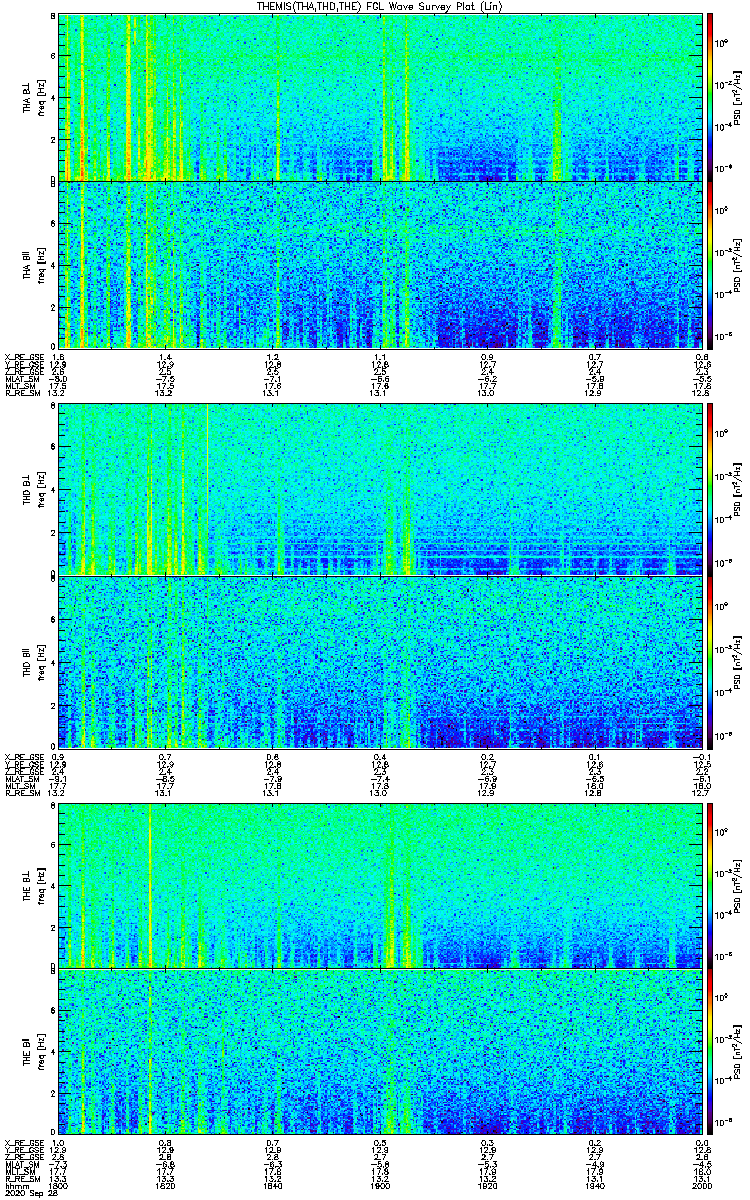Viewport: 750px width, 1200px height.
Task: Click the color bar beside THD B-perpendicular panel
Action: [710, 491]
